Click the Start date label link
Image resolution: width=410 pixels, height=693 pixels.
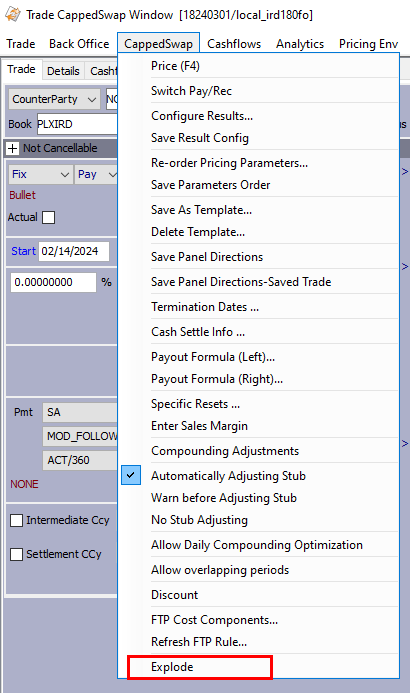[23, 251]
